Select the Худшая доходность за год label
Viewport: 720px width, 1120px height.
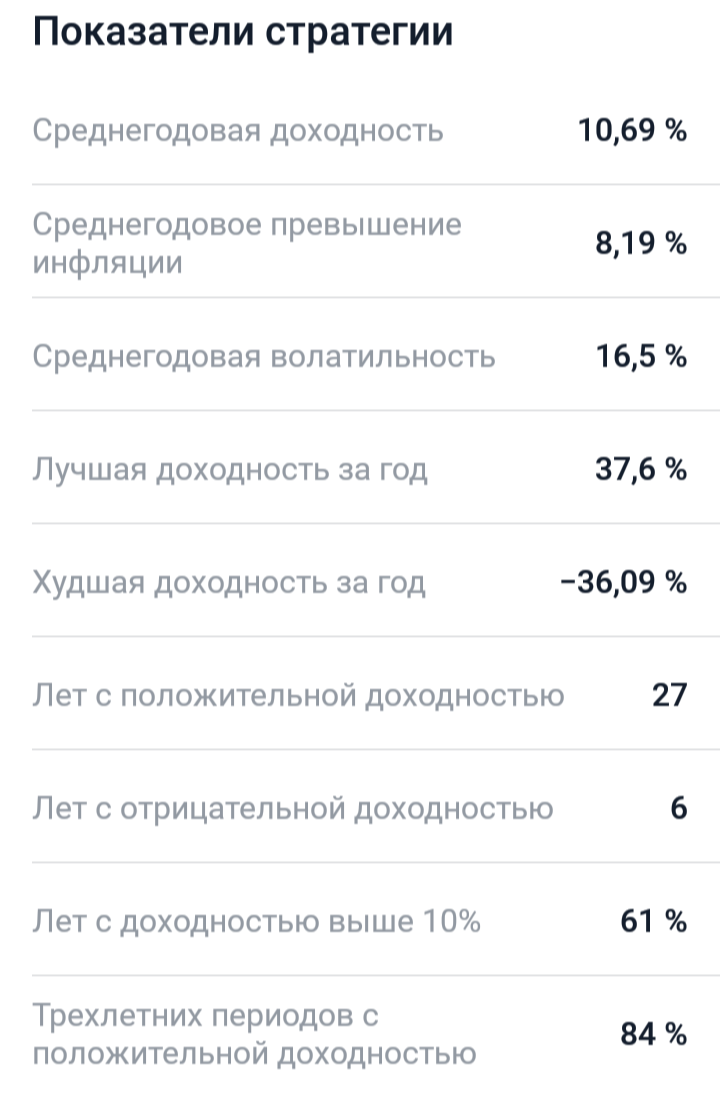click(229, 584)
